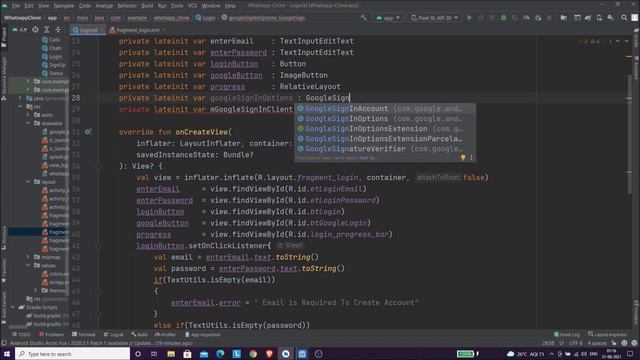Choose GoogleSignInOptionsExtension suggestion
The width and height of the screenshot is (640, 360).
coord(384,129)
